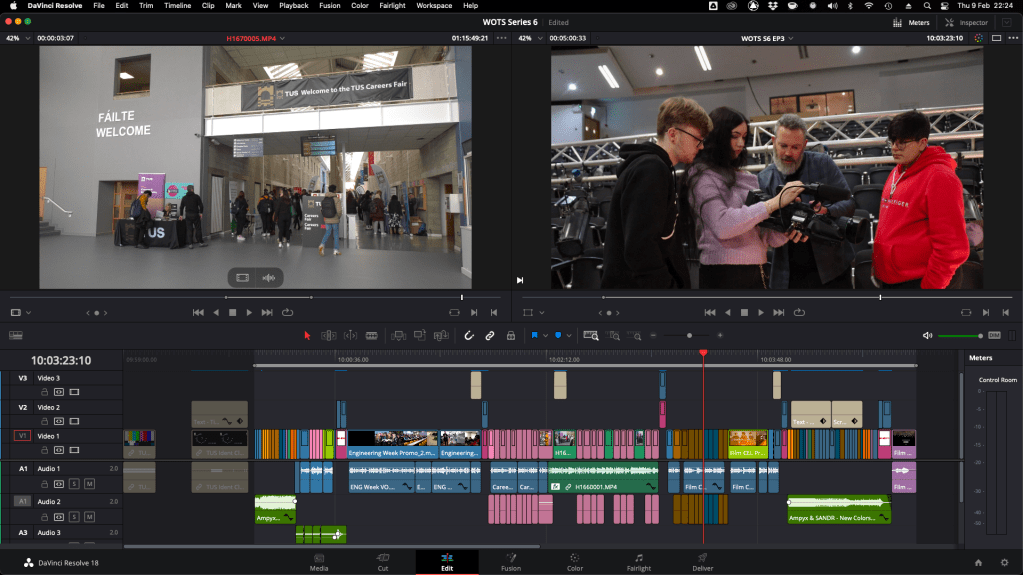
Task: Mute the Audio 1 track
Action: (89, 484)
